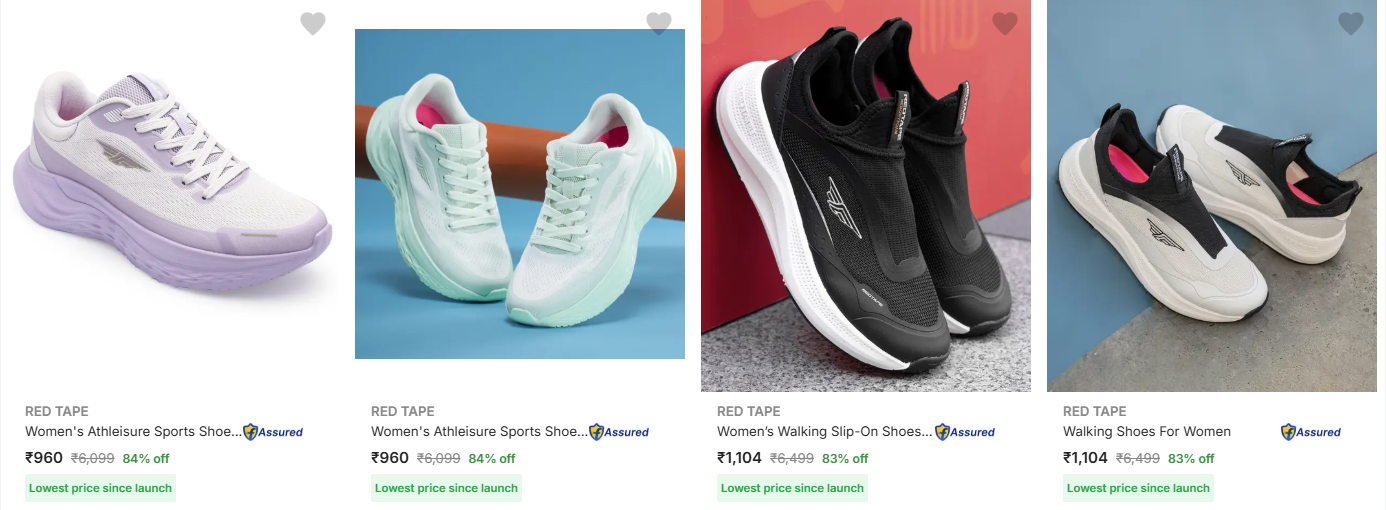Click Assured badge on Walking Shoes For Women
Viewport: 1386px width, 510px height.
(1311, 432)
